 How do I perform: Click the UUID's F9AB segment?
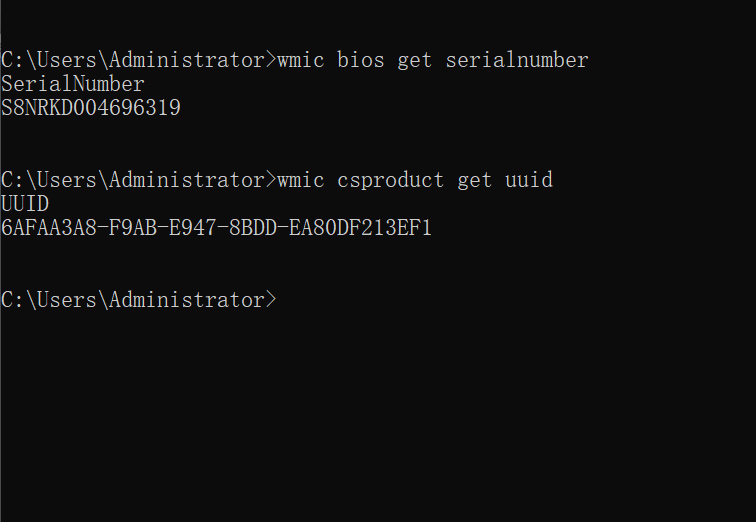coord(132,228)
